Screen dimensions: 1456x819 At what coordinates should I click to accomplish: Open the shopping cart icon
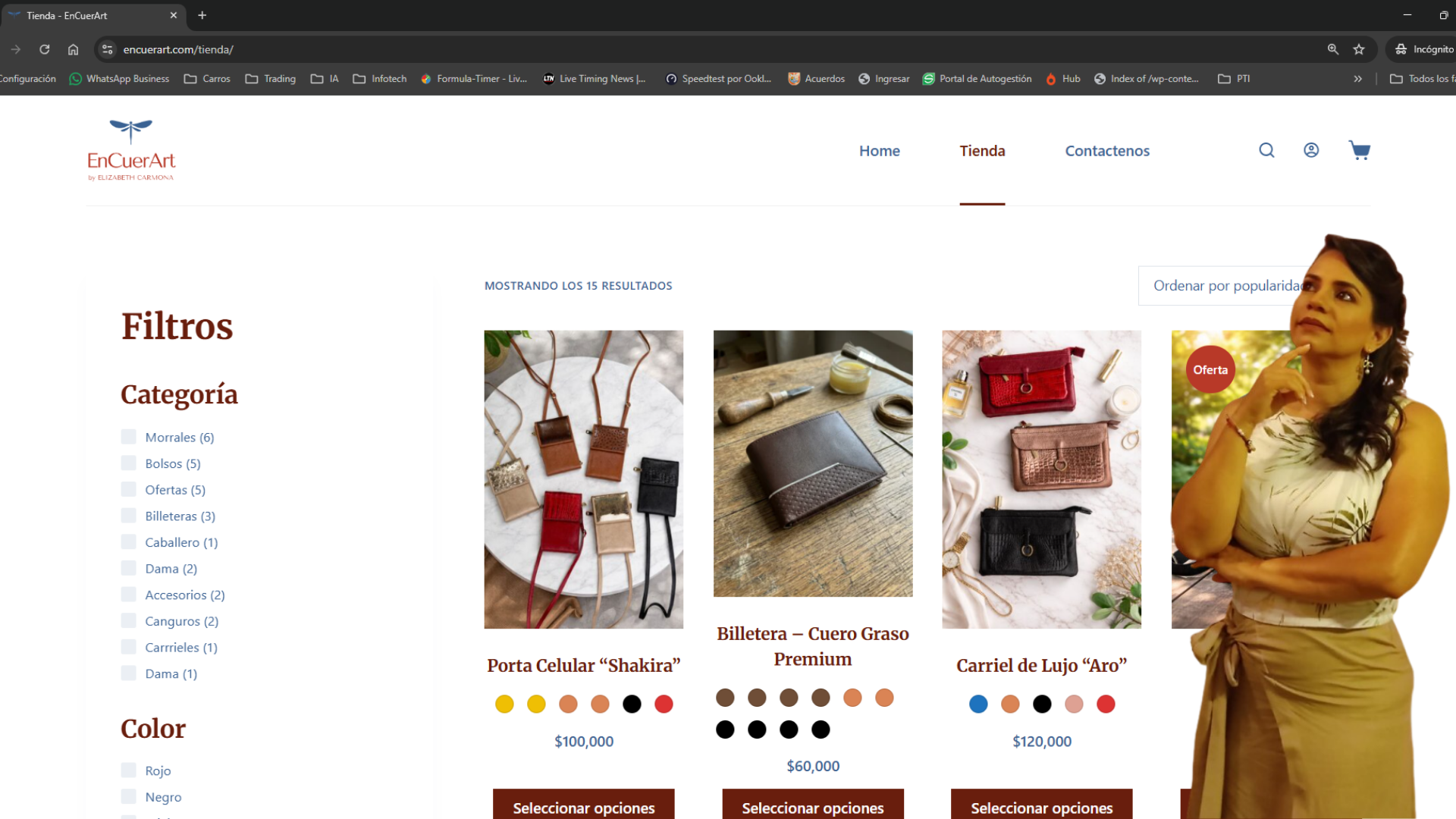point(1359,150)
